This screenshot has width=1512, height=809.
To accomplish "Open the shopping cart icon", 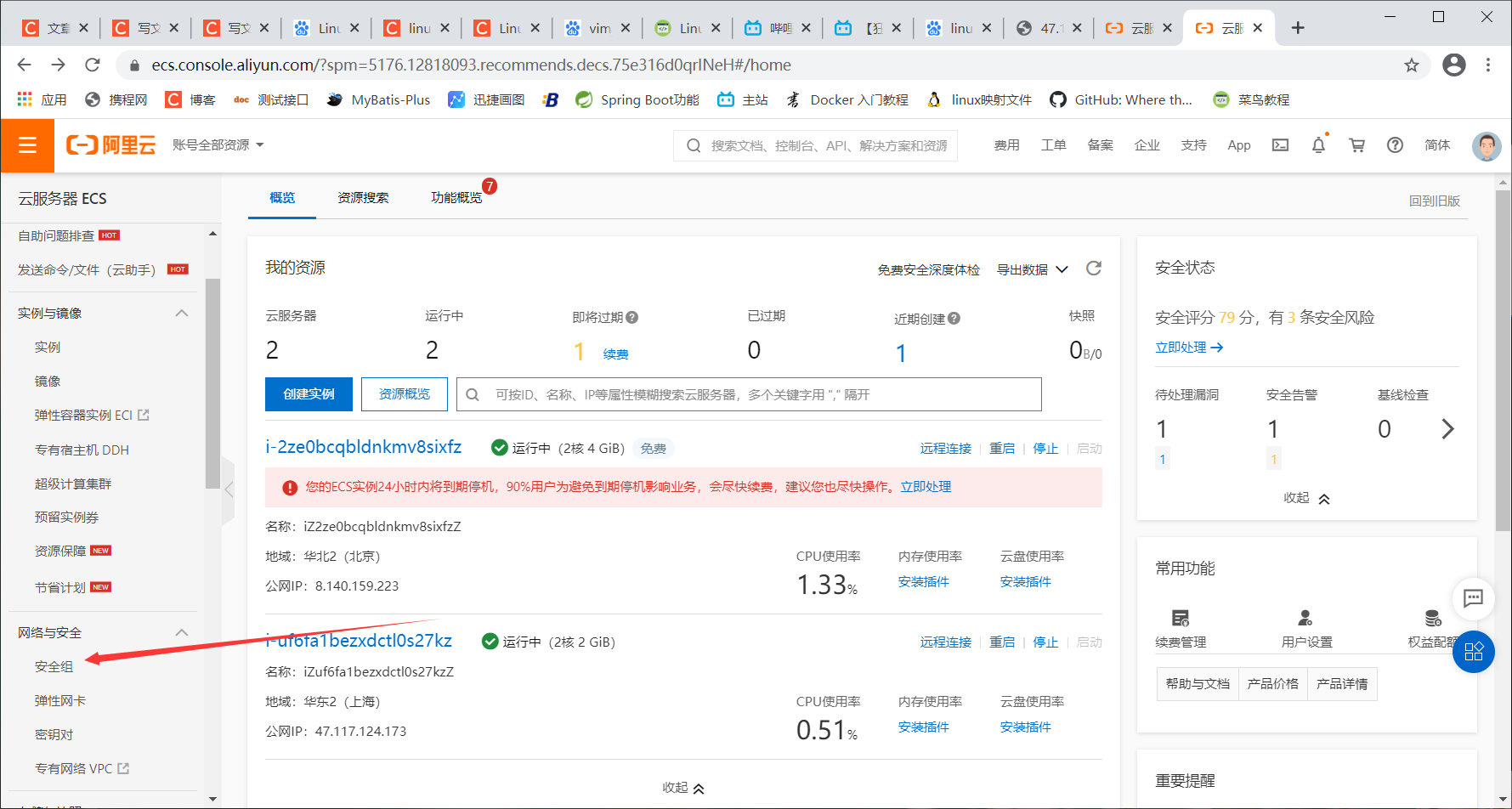I will tap(1356, 145).
